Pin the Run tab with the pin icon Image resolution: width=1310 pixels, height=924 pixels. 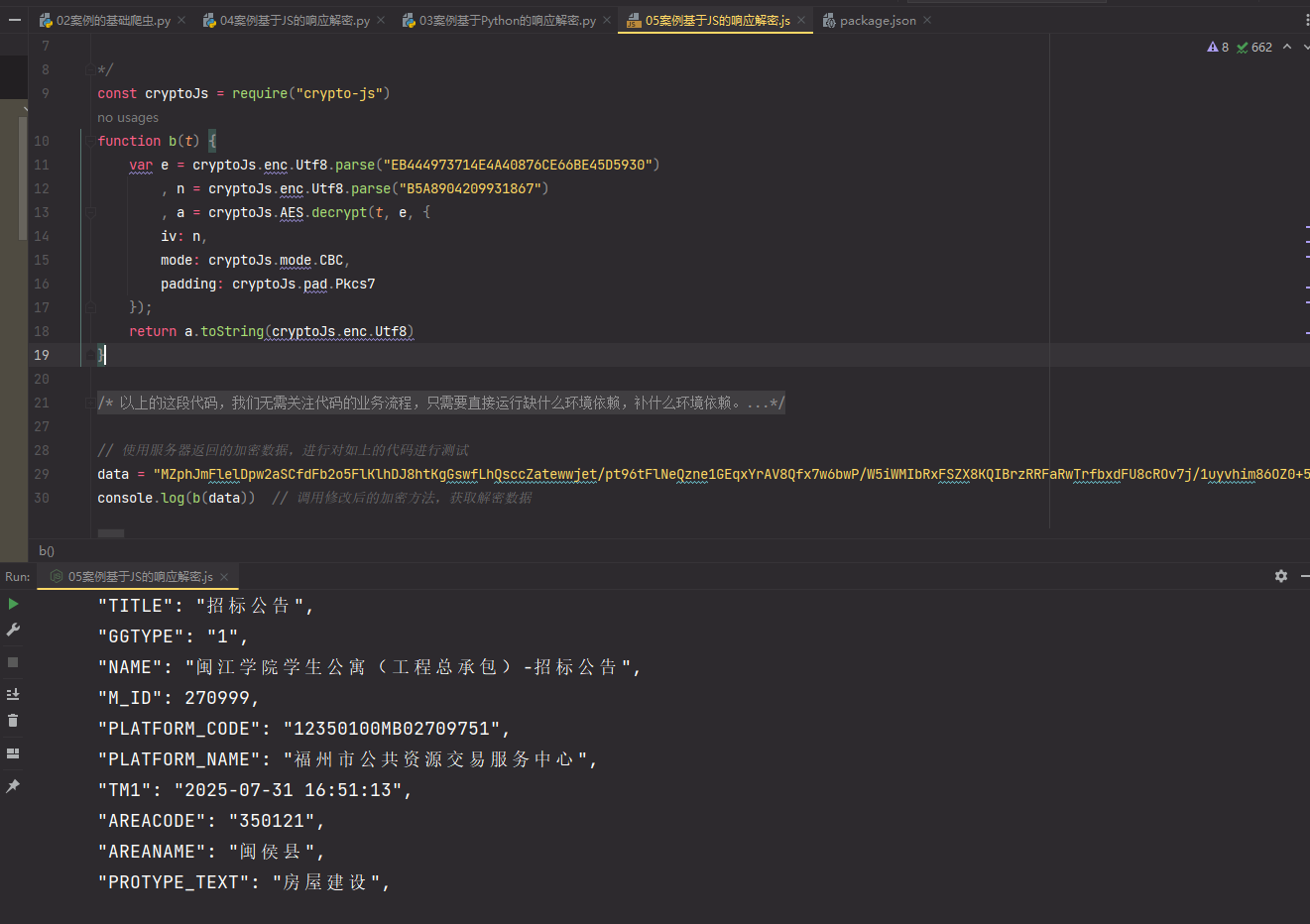coord(13,786)
